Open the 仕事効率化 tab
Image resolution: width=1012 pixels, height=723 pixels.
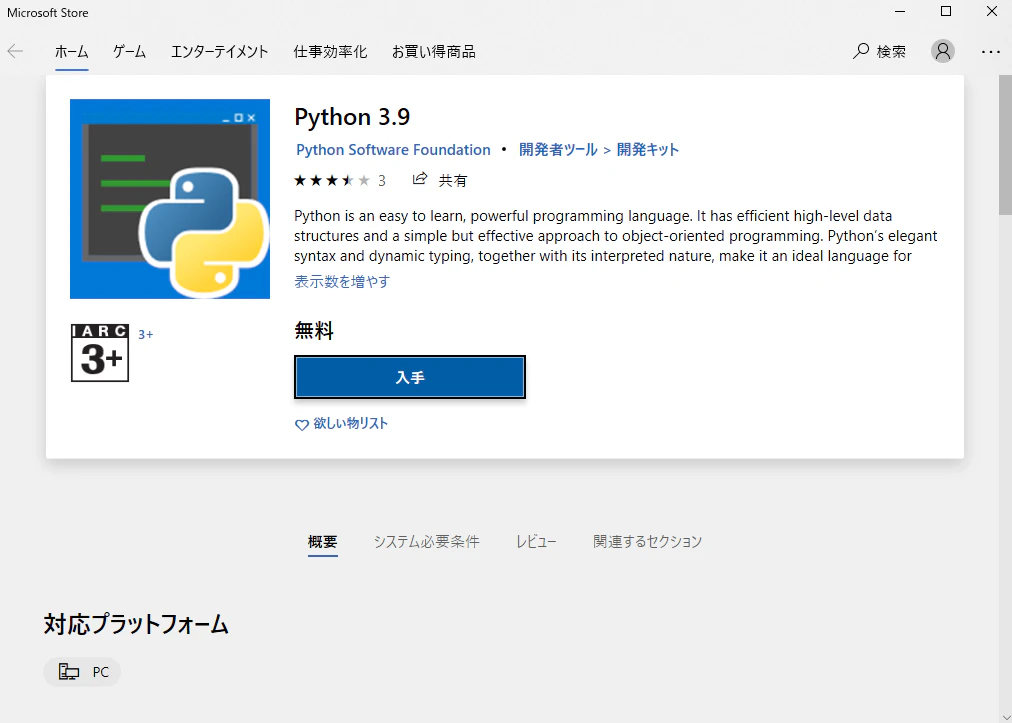coord(330,52)
